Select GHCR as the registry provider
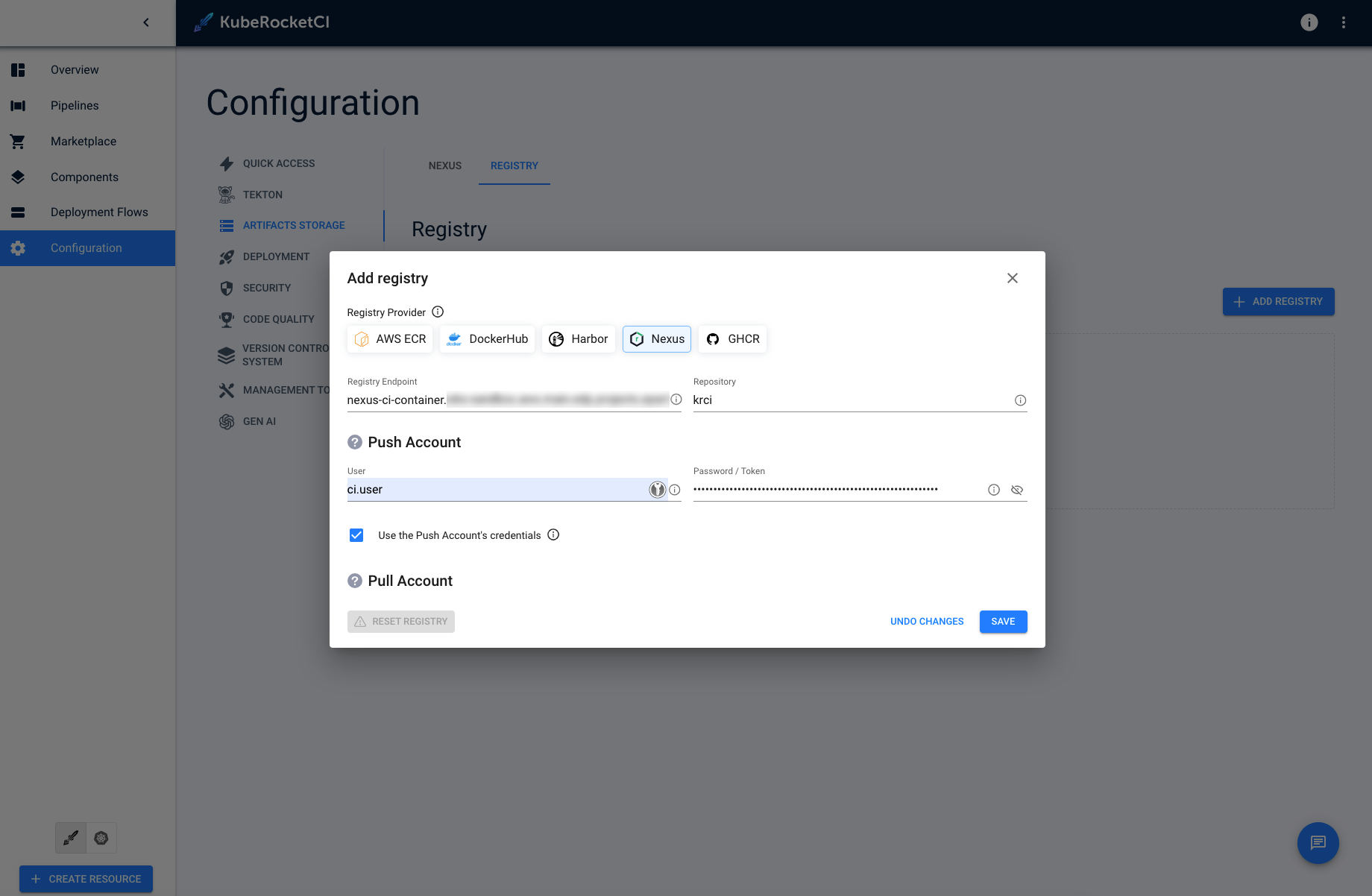The height and width of the screenshot is (896, 1372). tap(732, 338)
